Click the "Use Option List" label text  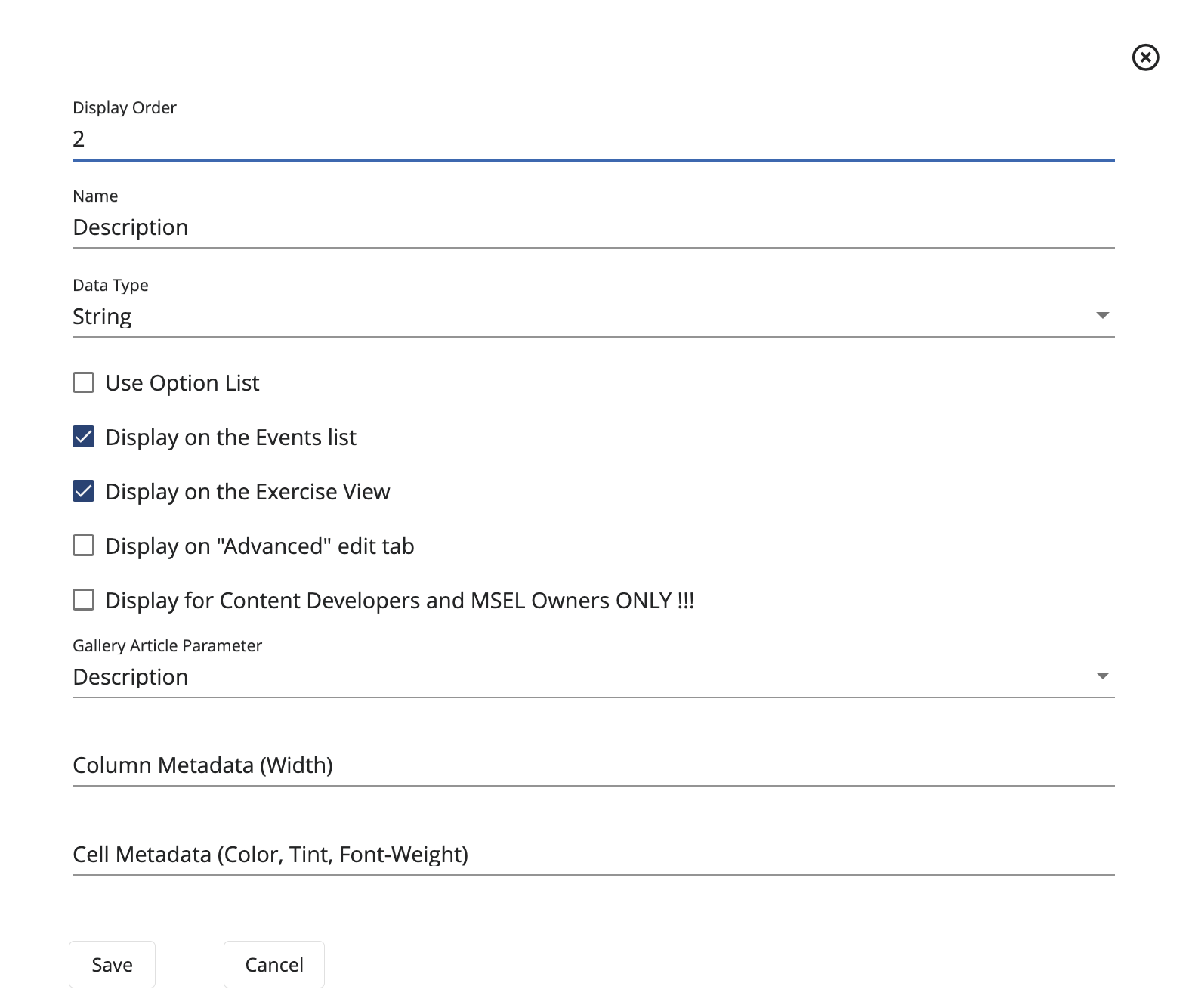coord(182,383)
